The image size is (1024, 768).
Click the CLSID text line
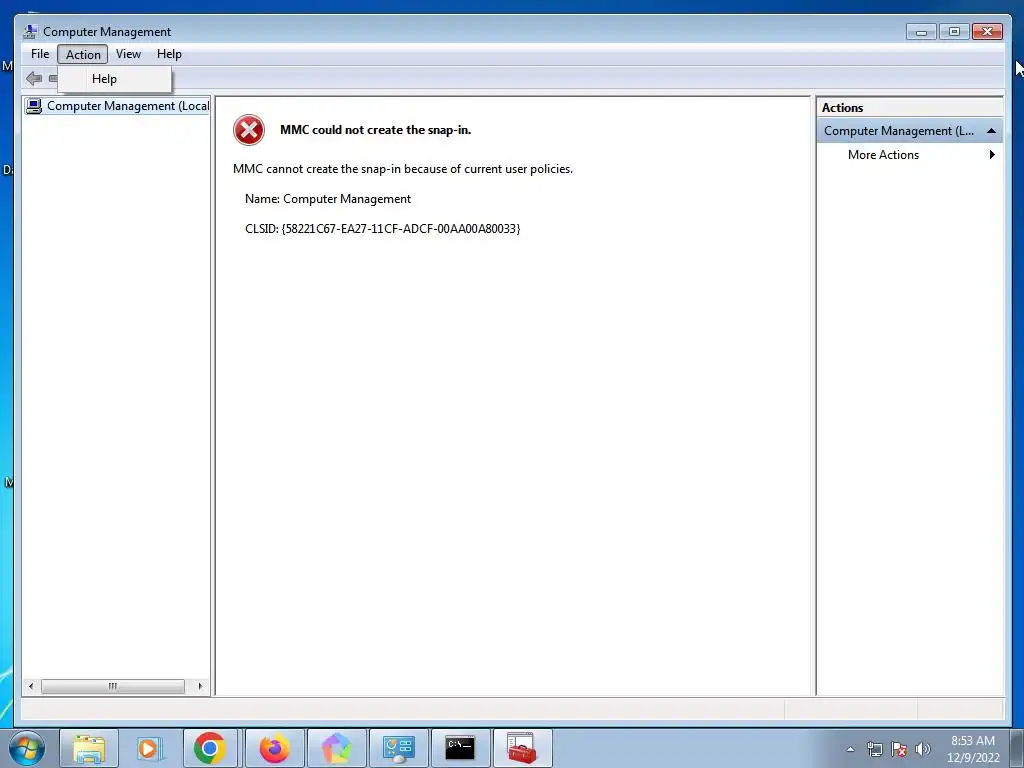click(383, 229)
